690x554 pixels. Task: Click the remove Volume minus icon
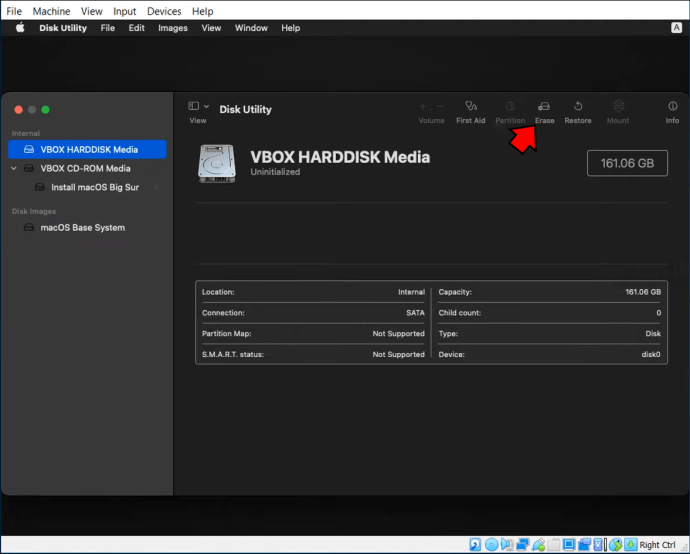tap(440, 106)
